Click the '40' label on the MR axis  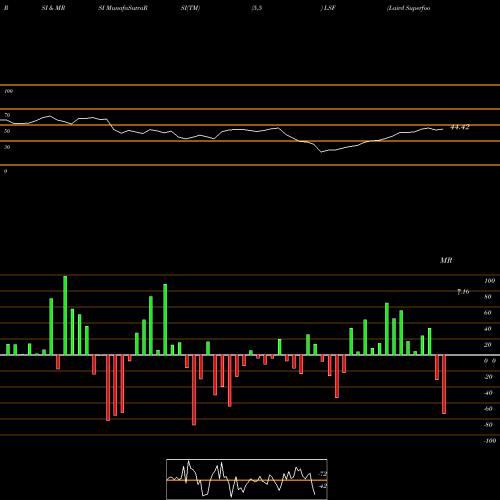pos(488,329)
